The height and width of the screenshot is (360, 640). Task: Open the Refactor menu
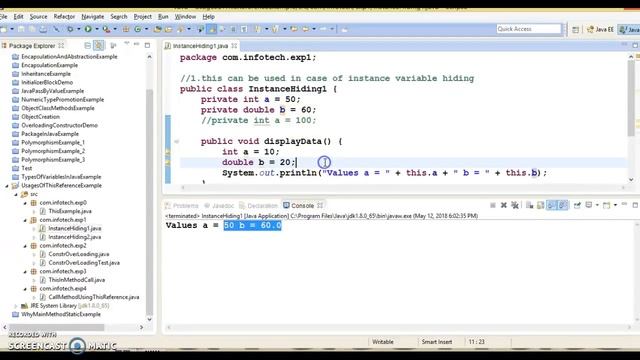click(x=64, y=17)
